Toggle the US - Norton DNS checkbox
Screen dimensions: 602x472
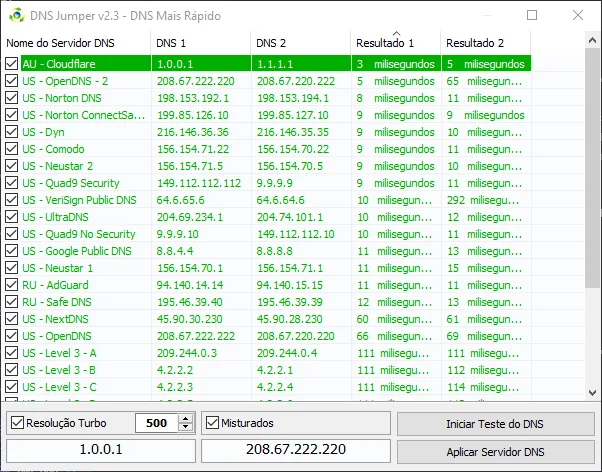pos(12,98)
